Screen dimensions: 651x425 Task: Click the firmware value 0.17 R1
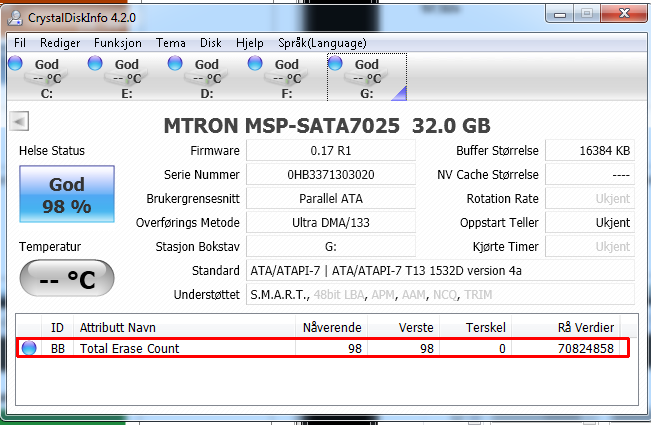331,150
